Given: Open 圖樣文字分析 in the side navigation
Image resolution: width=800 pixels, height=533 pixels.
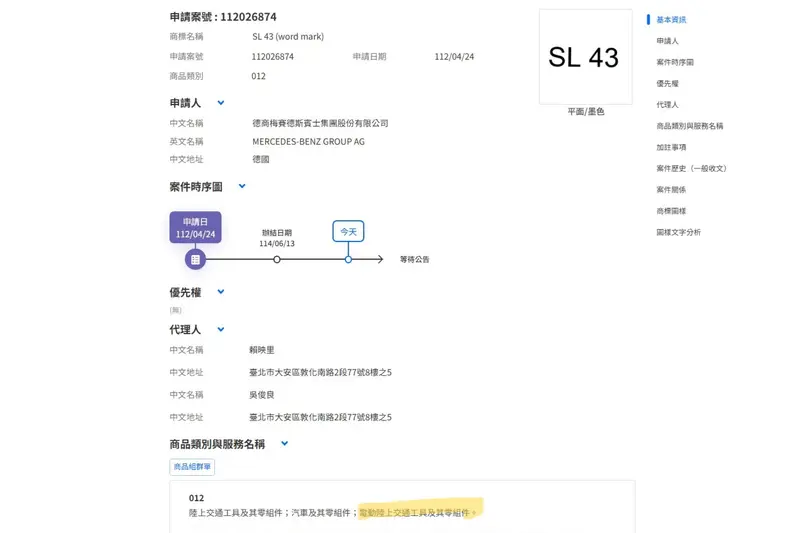Looking at the screenshot, I should pyautogui.click(x=679, y=232).
